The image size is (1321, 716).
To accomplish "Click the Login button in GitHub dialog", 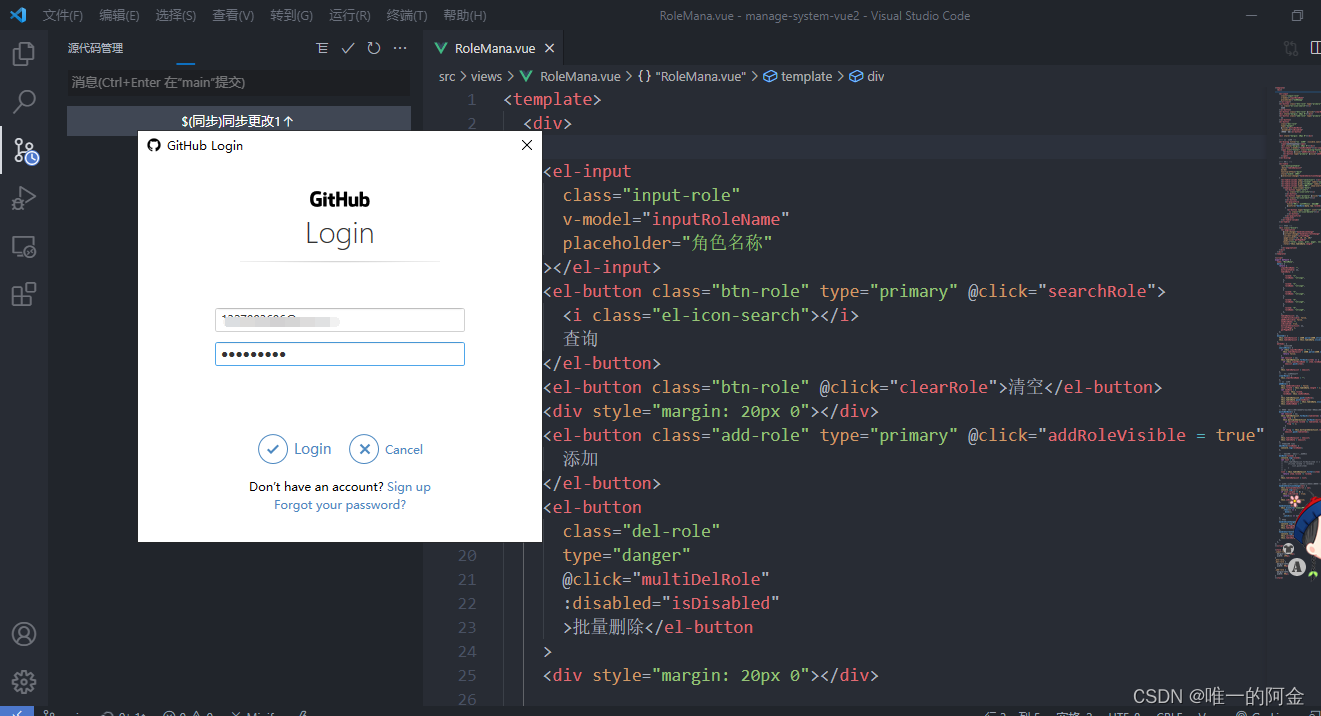I will [295, 449].
